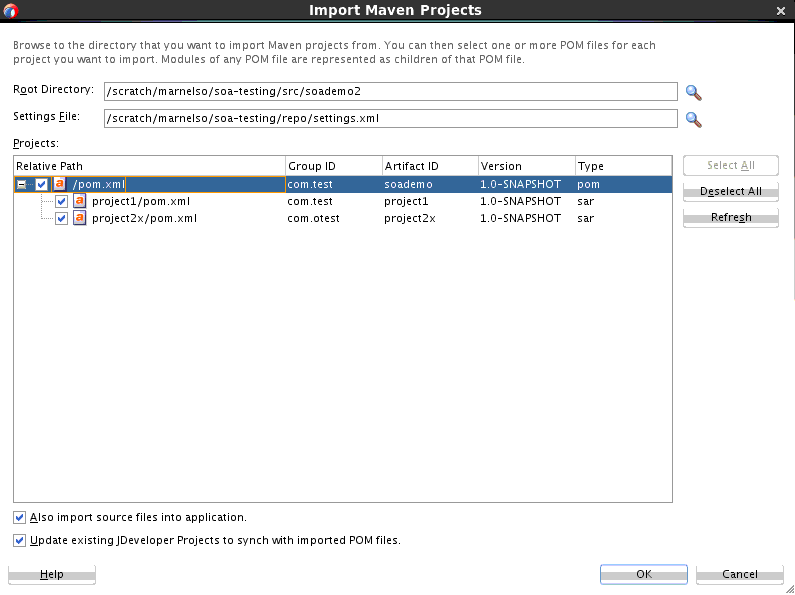Click the com.test group ID for project1

[310, 201]
